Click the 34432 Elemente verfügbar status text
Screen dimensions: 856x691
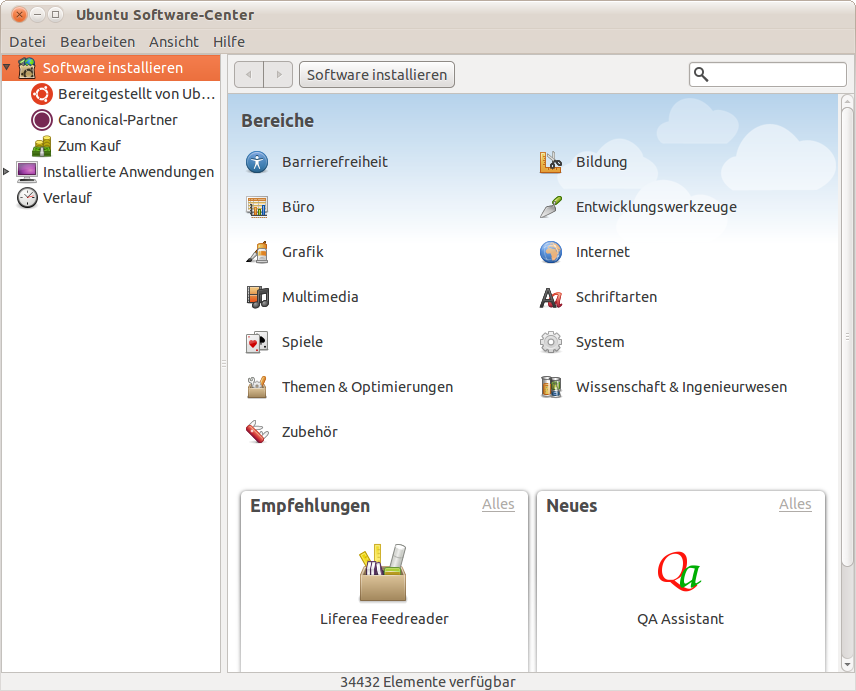pyautogui.click(x=428, y=682)
